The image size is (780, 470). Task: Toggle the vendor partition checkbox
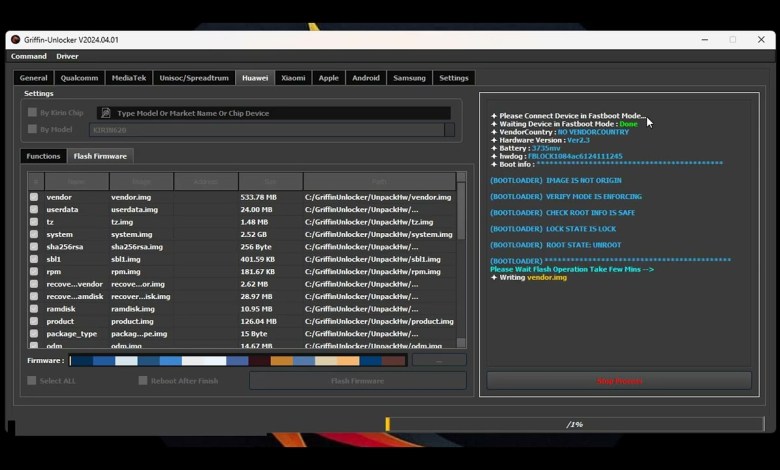(x=34, y=197)
